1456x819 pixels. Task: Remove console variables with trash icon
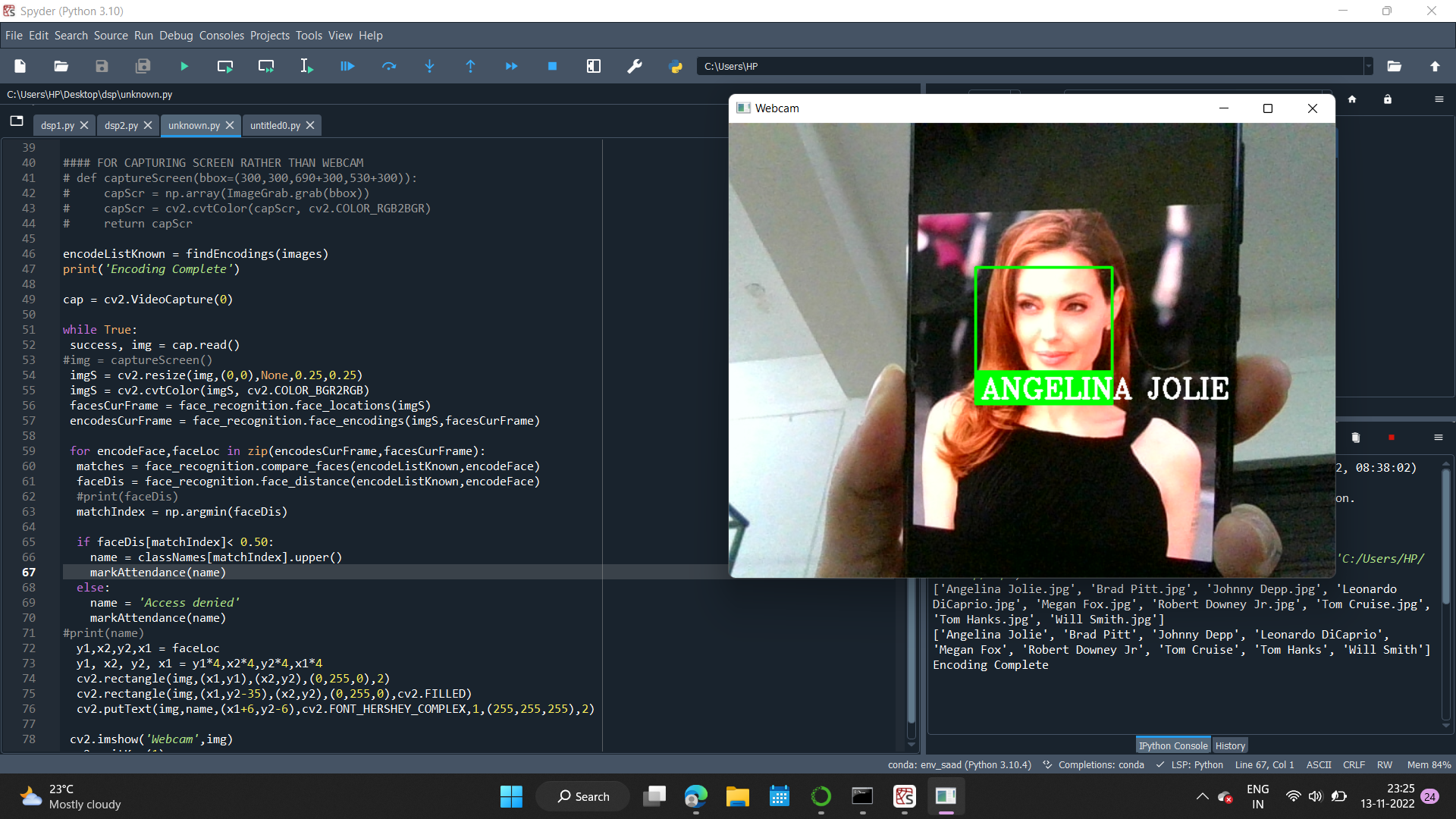1356,438
